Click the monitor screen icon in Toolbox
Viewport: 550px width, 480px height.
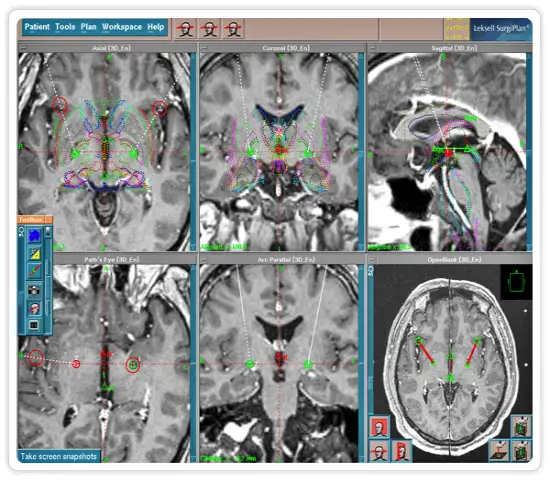(34, 325)
